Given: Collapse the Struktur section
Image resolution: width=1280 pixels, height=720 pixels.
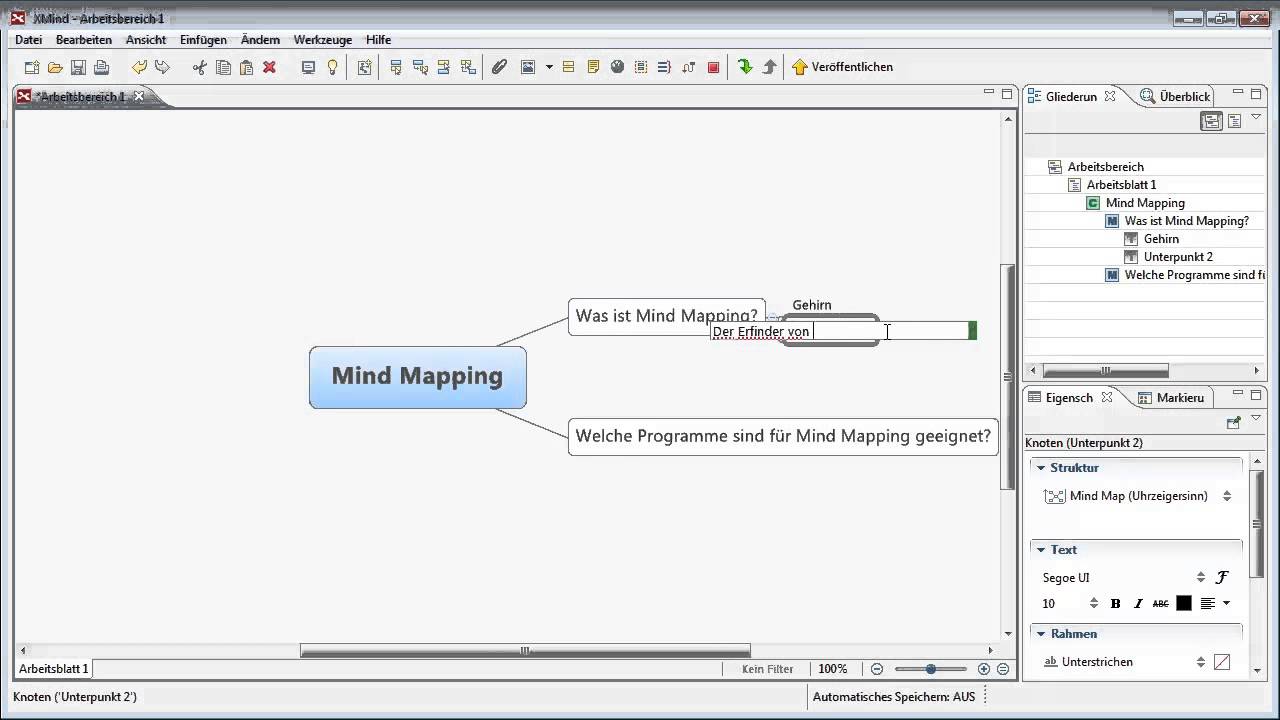Looking at the screenshot, I should point(1041,468).
